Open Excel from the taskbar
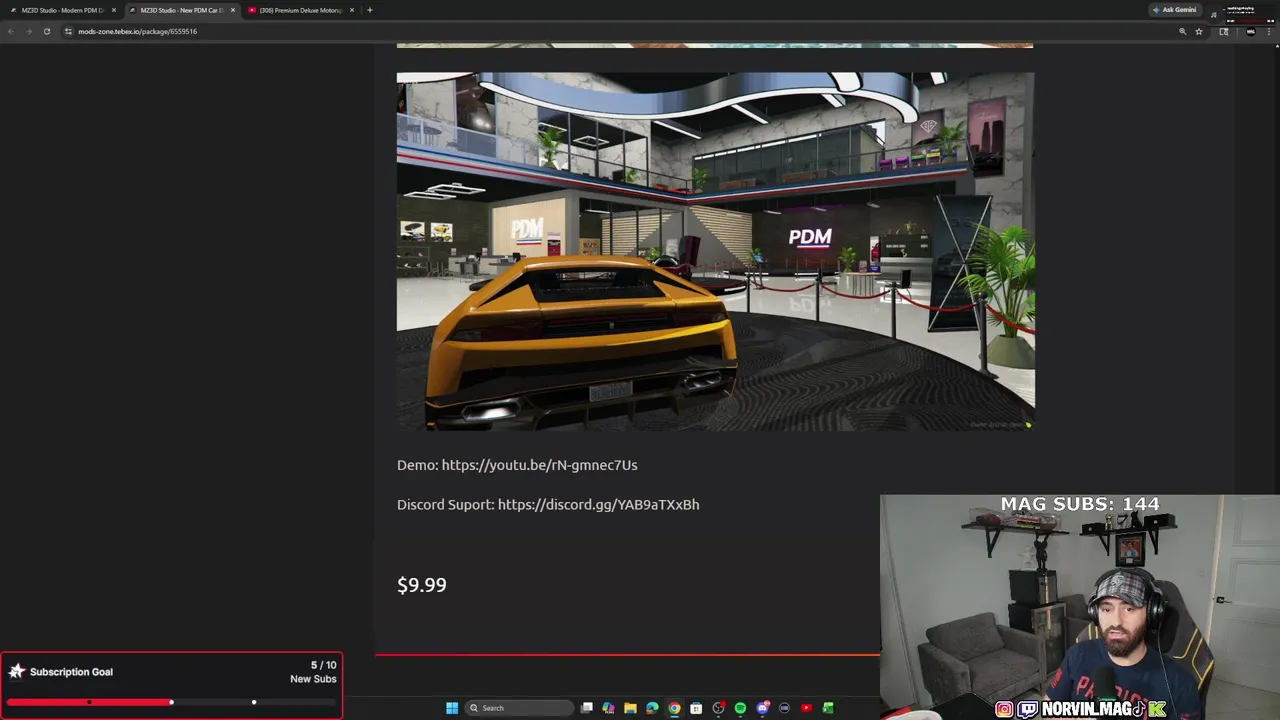The image size is (1280, 720). 828,708
